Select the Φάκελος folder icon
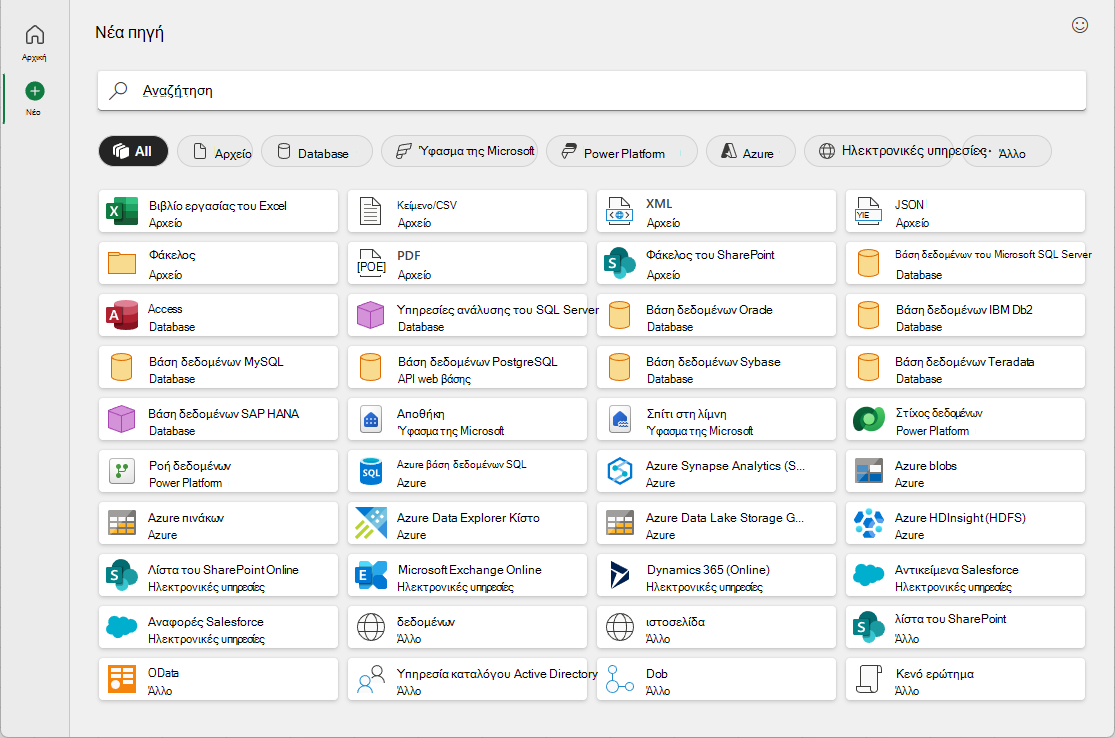 point(122,263)
